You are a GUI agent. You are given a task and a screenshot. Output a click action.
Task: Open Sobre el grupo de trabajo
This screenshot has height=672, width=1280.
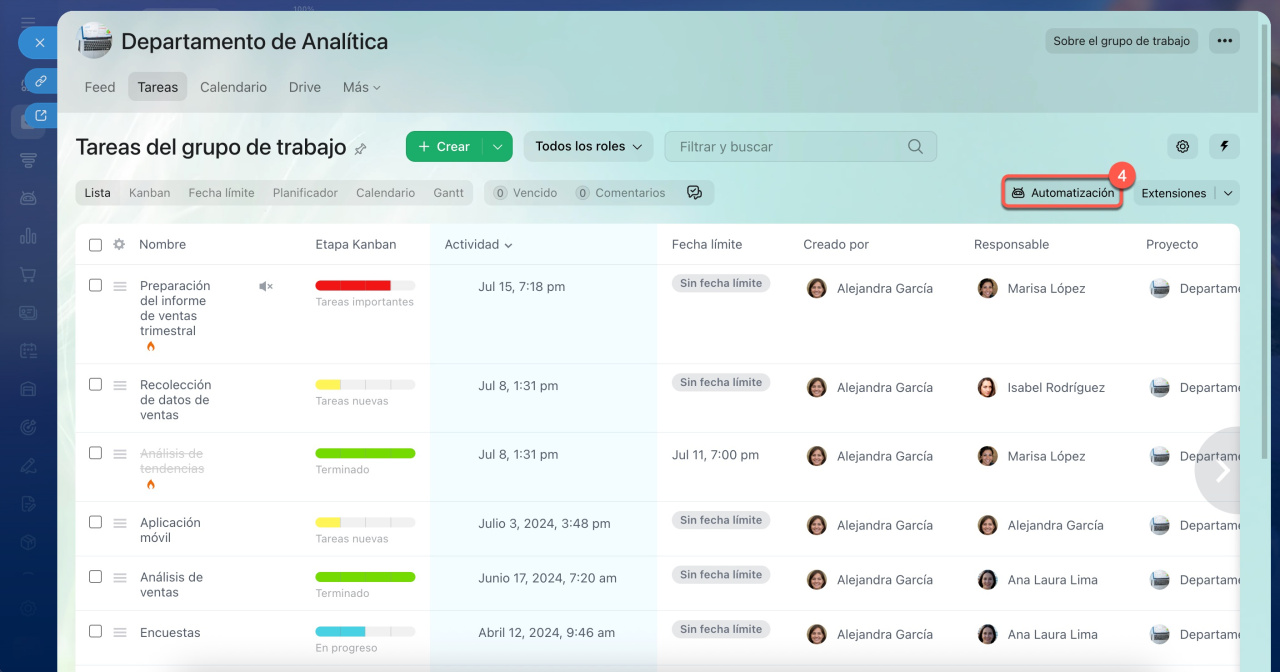1121,41
